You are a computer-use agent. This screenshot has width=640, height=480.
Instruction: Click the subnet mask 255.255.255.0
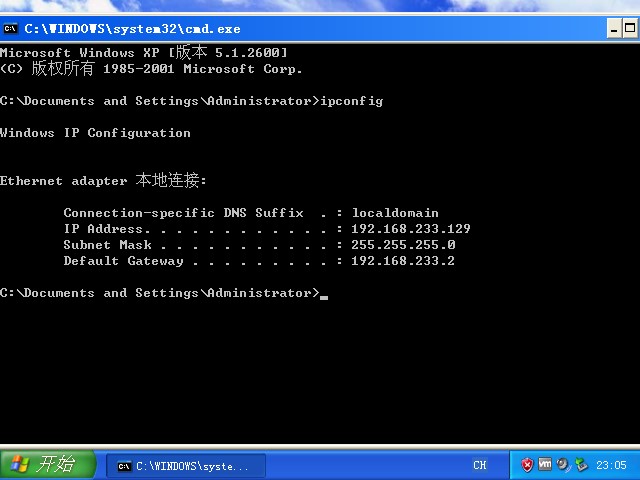(x=403, y=244)
